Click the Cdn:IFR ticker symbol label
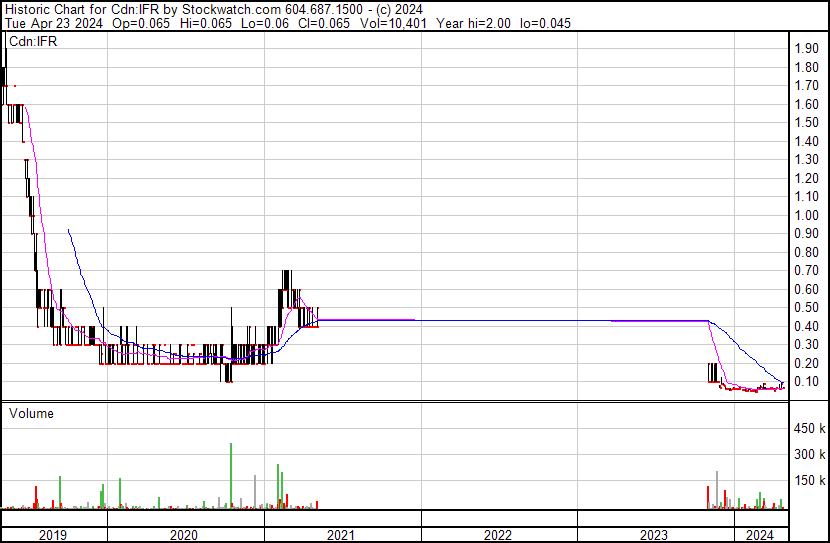Viewport: 830px width, 543px height. click(34, 43)
